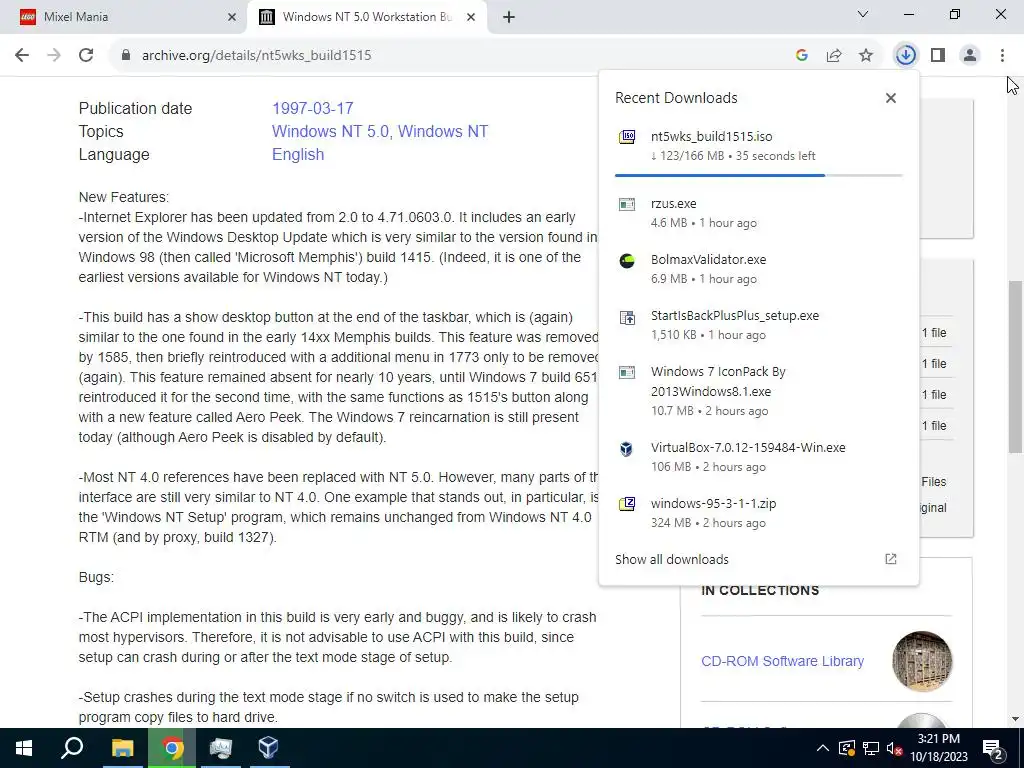
Task: Open the tab search dropdown chevron
Action: click(863, 14)
